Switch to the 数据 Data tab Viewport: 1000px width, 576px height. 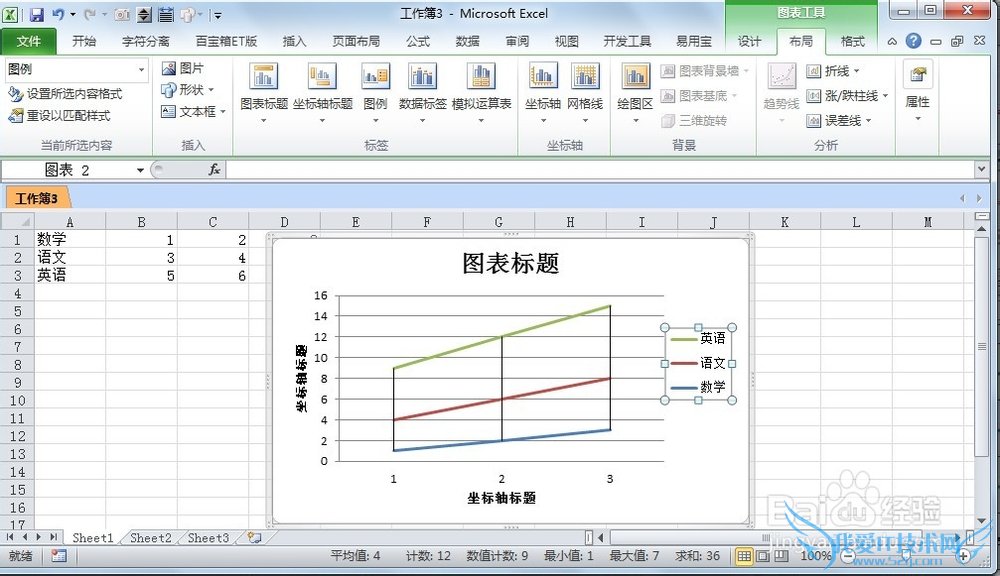coord(467,41)
